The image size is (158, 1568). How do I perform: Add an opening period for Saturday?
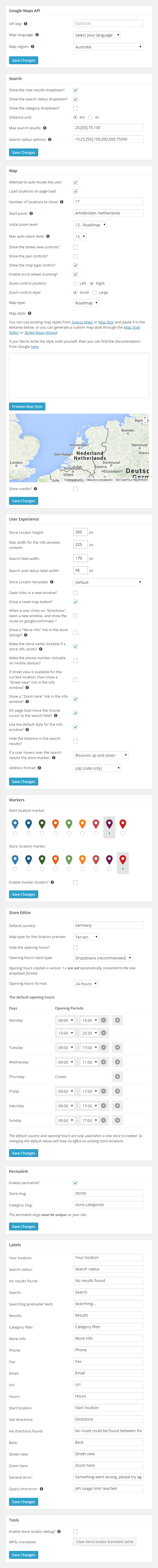click(x=117, y=1106)
